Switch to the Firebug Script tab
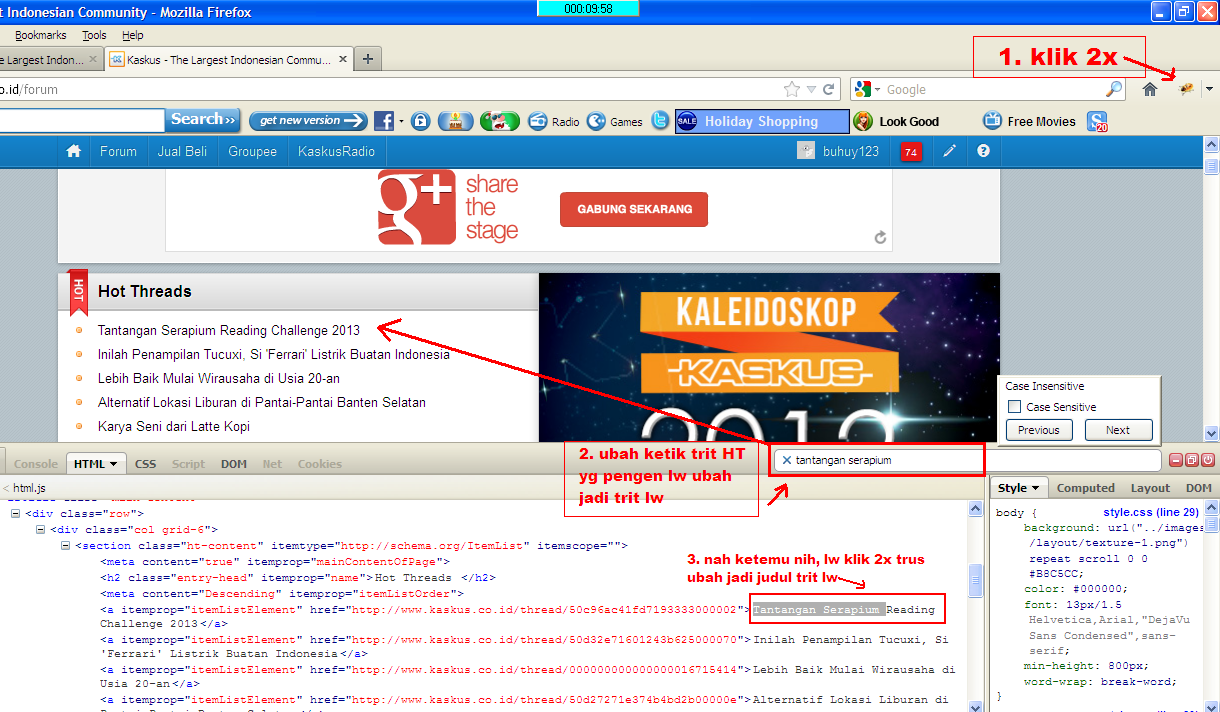The width and height of the screenshot is (1220, 712). pos(188,464)
